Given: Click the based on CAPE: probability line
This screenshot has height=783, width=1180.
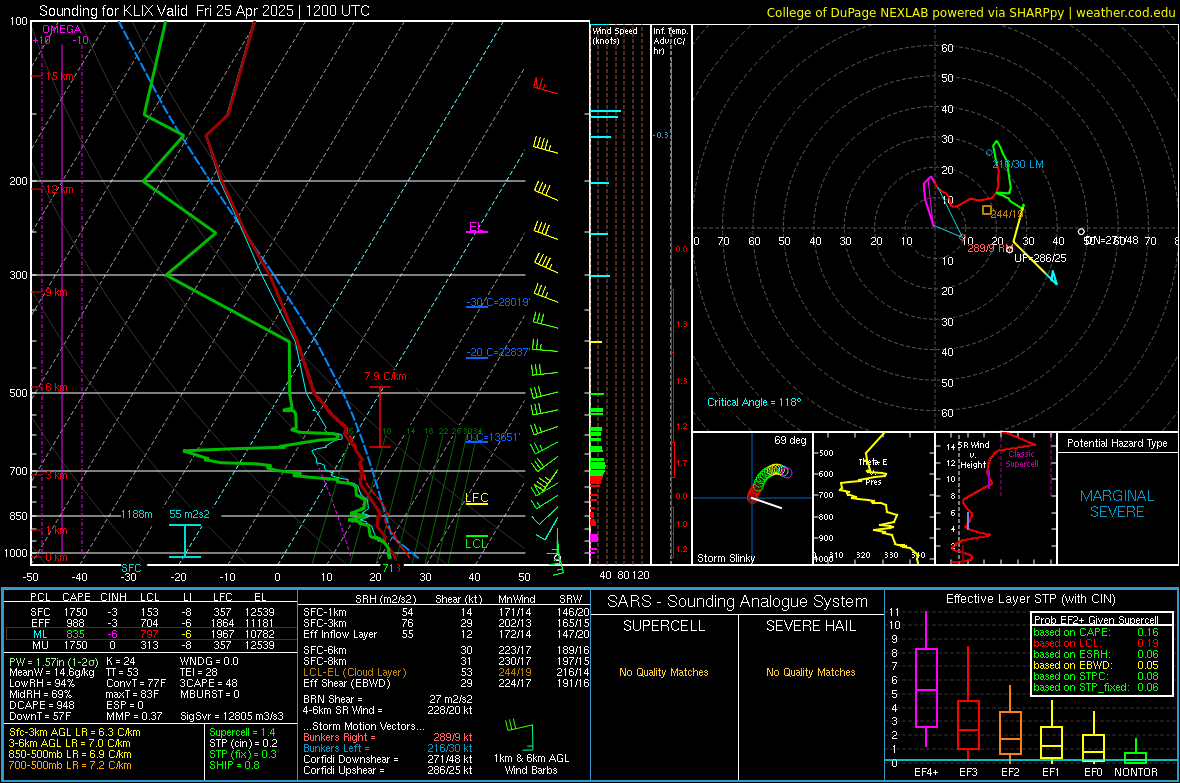Looking at the screenshot, I should click(x=1096, y=632).
